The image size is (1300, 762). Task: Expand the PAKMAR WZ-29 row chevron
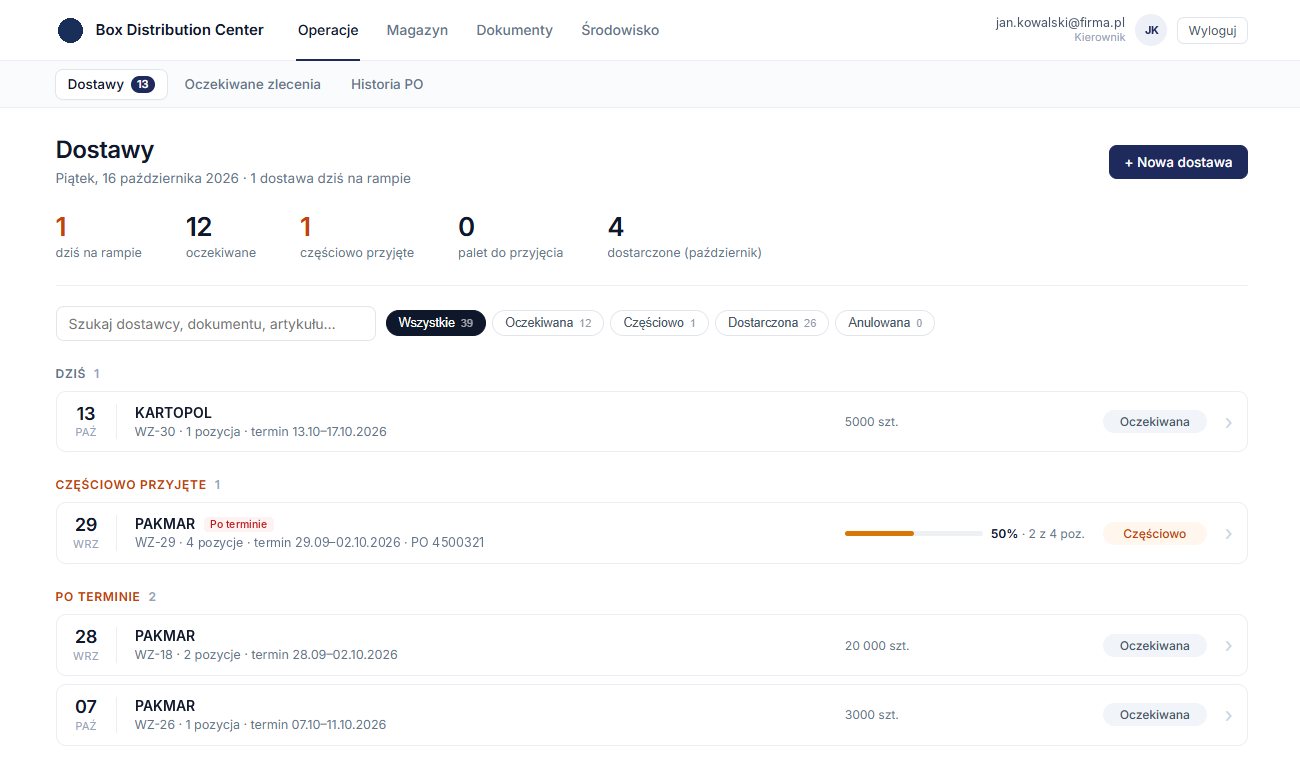1228,534
